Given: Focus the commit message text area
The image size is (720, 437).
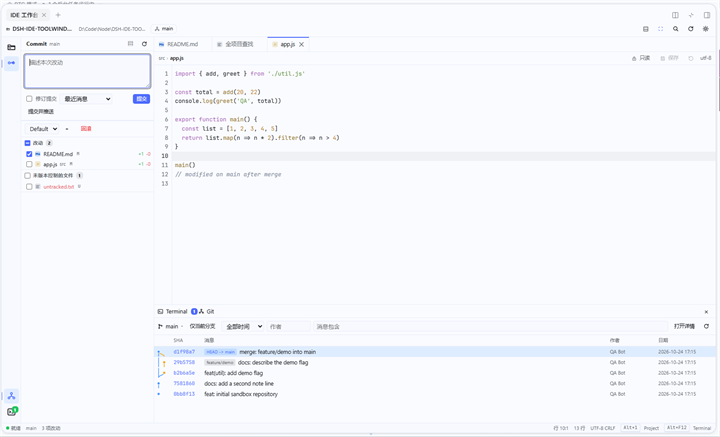Looking at the screenshot, I should pos(87,71).
